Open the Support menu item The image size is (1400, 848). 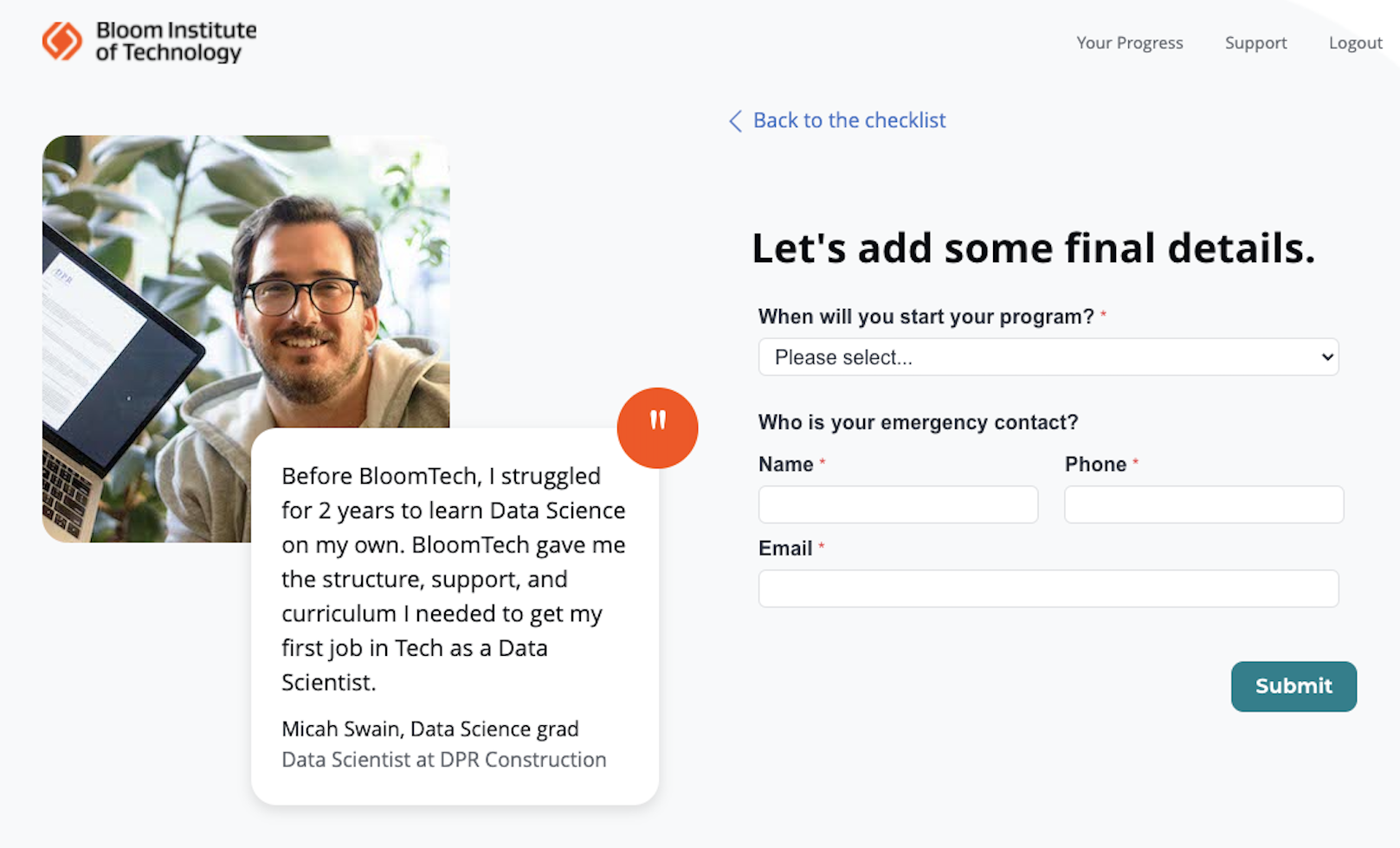1255,43
